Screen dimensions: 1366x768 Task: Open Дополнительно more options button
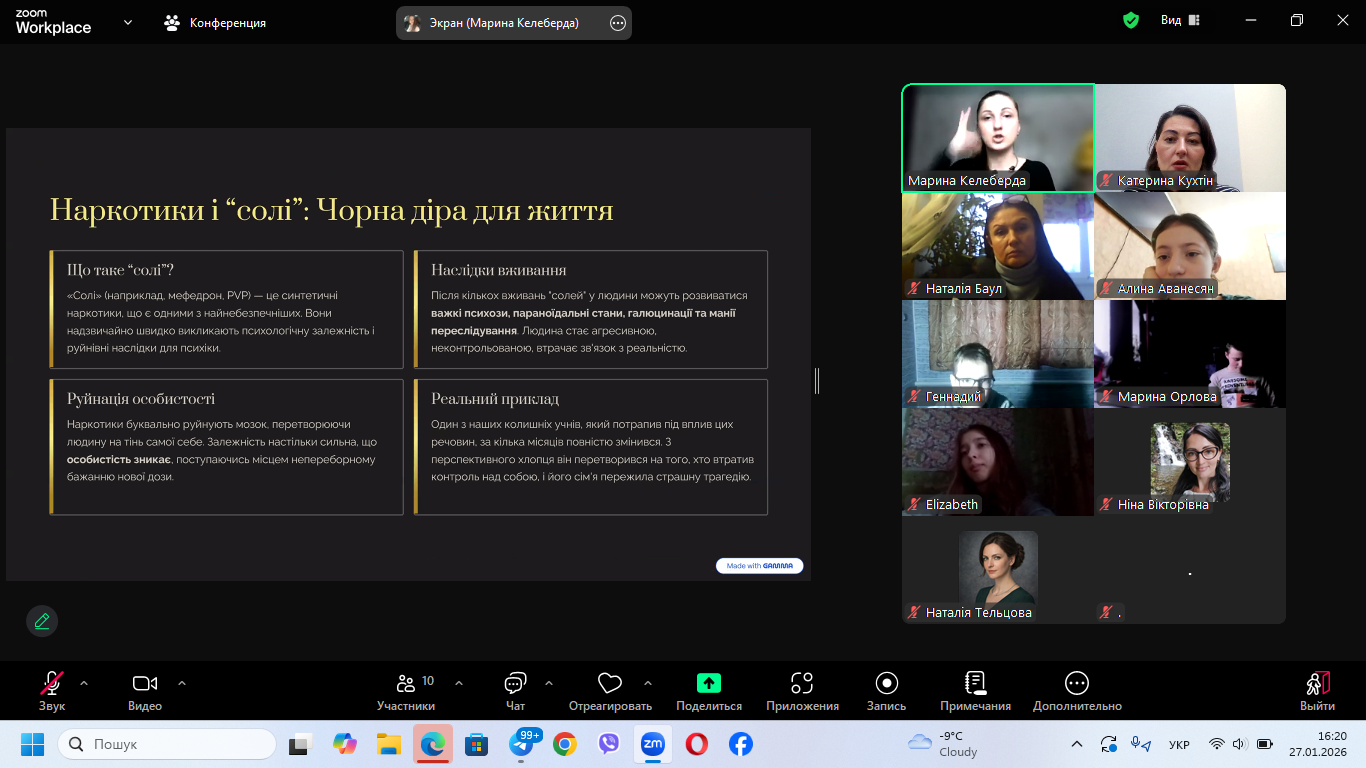(x=1077, y=684)
